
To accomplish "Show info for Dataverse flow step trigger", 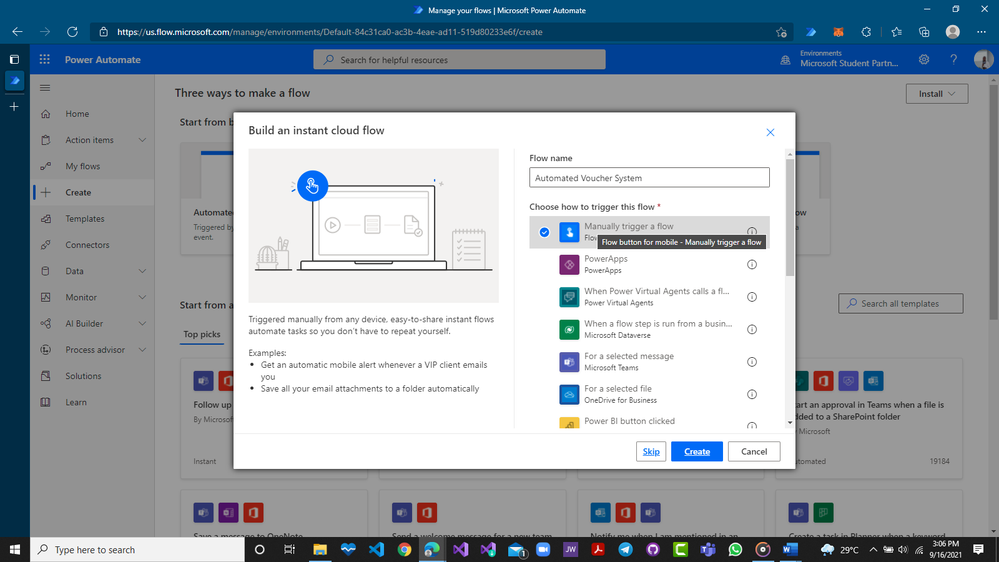I will click(x=752, y=329).
